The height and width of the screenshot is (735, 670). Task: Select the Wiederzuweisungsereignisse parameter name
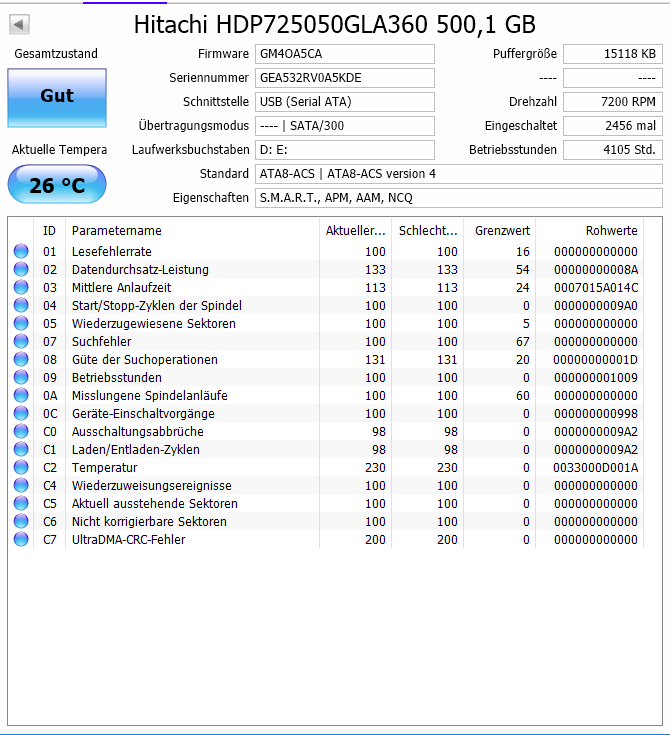[151, 486]
